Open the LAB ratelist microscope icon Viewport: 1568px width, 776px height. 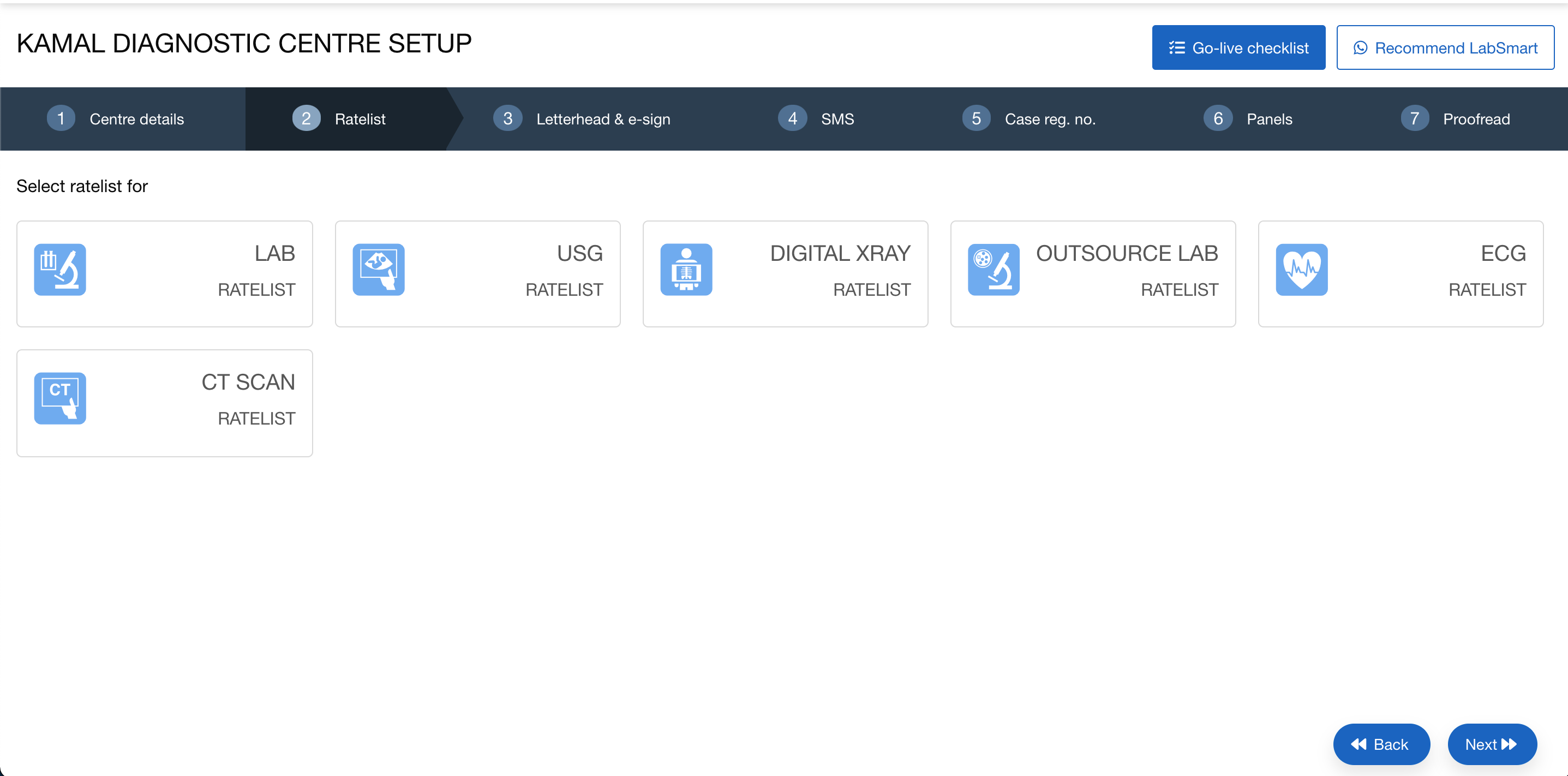click(x=59, y=270)
